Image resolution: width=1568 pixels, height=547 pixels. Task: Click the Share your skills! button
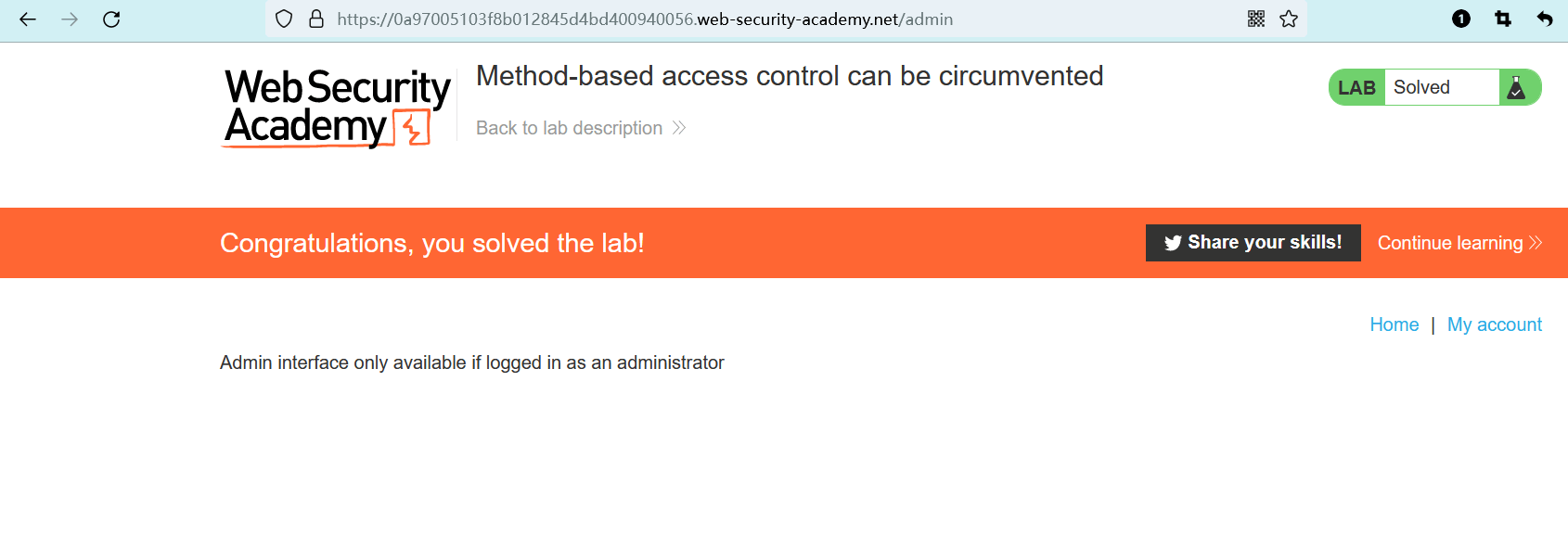click(x=1253, y=243)
